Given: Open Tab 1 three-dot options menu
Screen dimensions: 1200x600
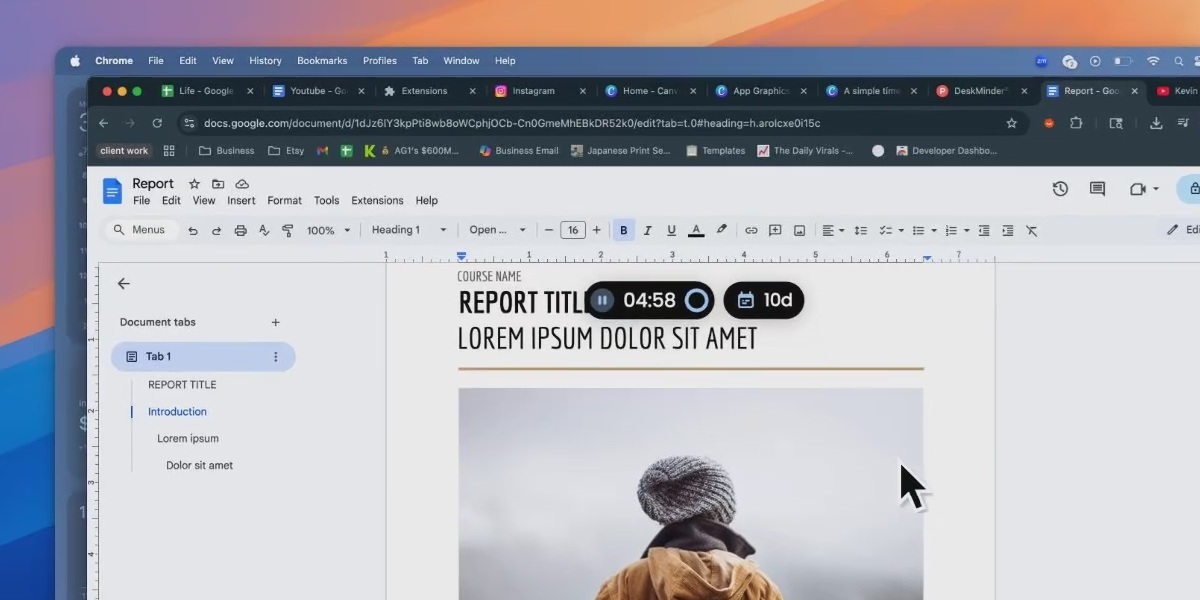Looking at the screenshot, I should [276, 356].
